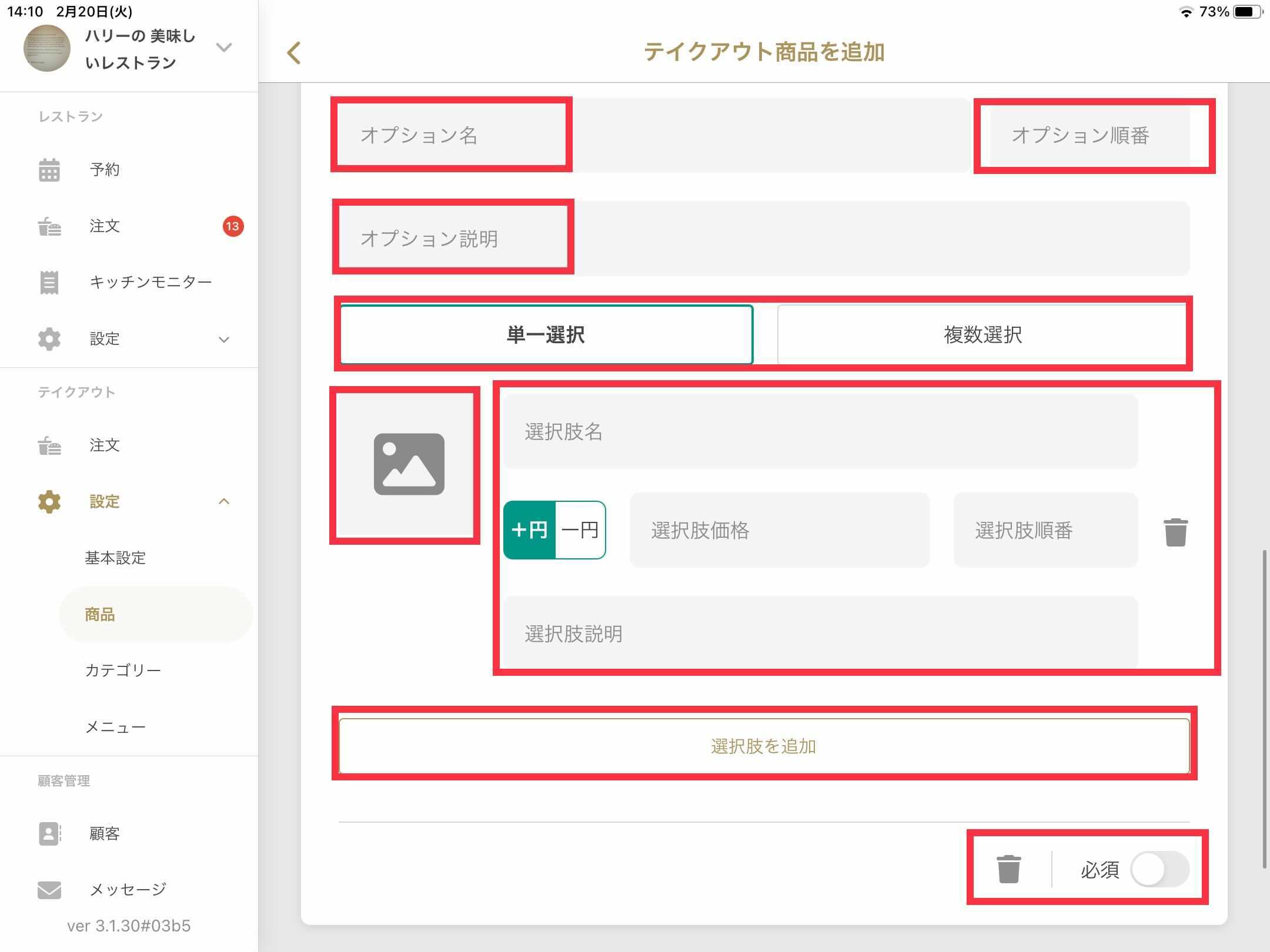Open 予約 via the calendar icon
Screen dimensions: 1270x952
tap(49, 170)
